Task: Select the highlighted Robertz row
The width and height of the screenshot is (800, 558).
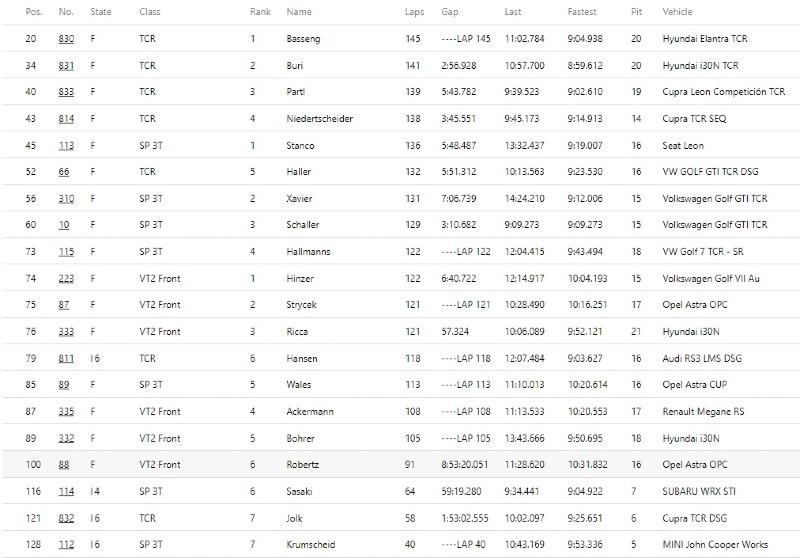Action: tap(401, 465)
